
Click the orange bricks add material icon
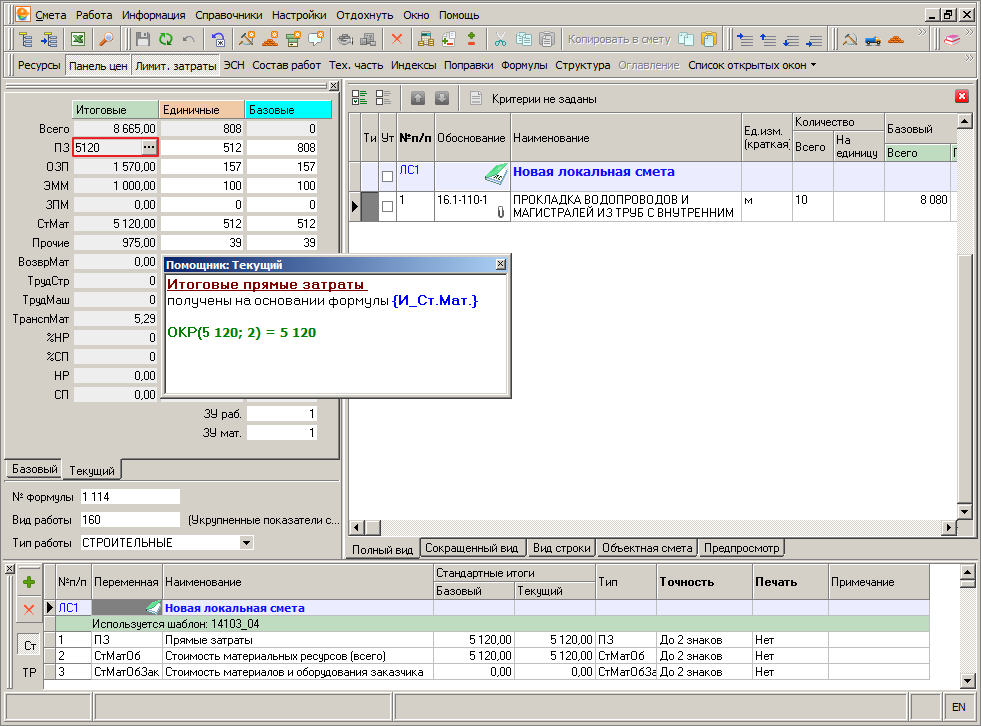[270, 39]
